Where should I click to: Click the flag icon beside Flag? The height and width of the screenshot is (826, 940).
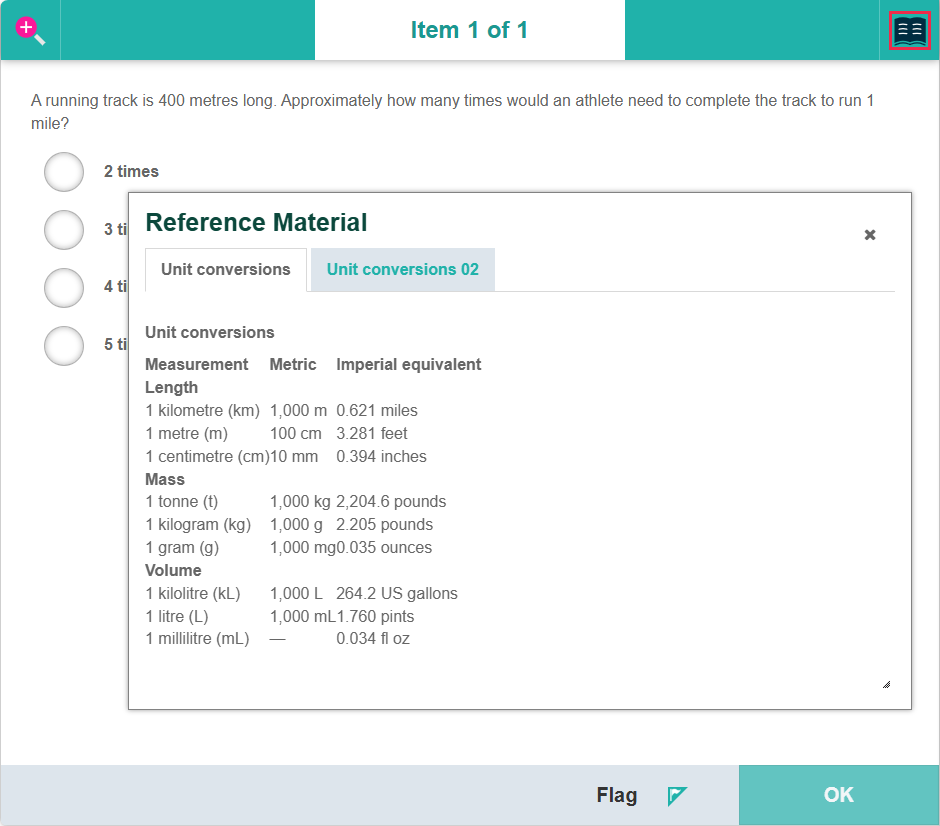coord(677,796)
